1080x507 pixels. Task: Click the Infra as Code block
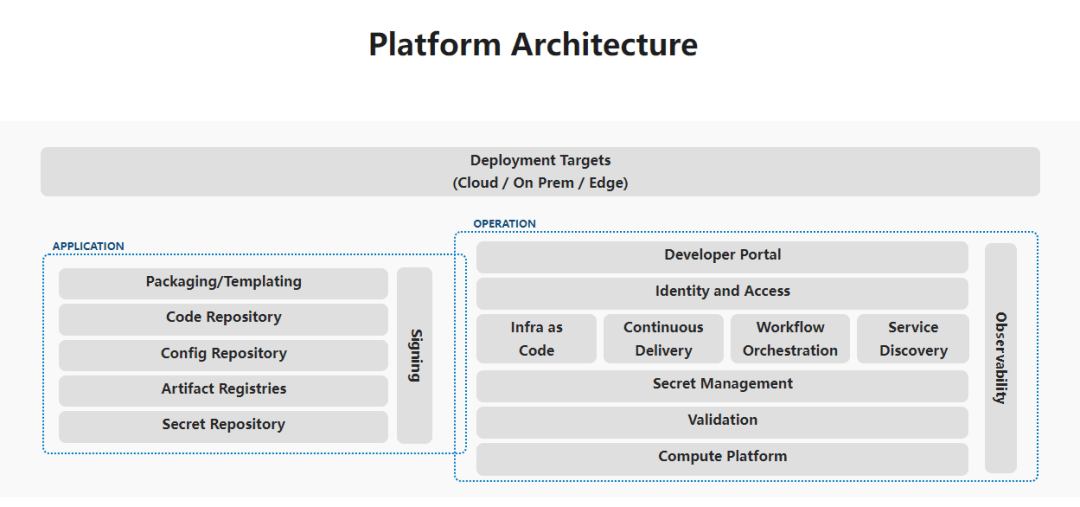537,339
